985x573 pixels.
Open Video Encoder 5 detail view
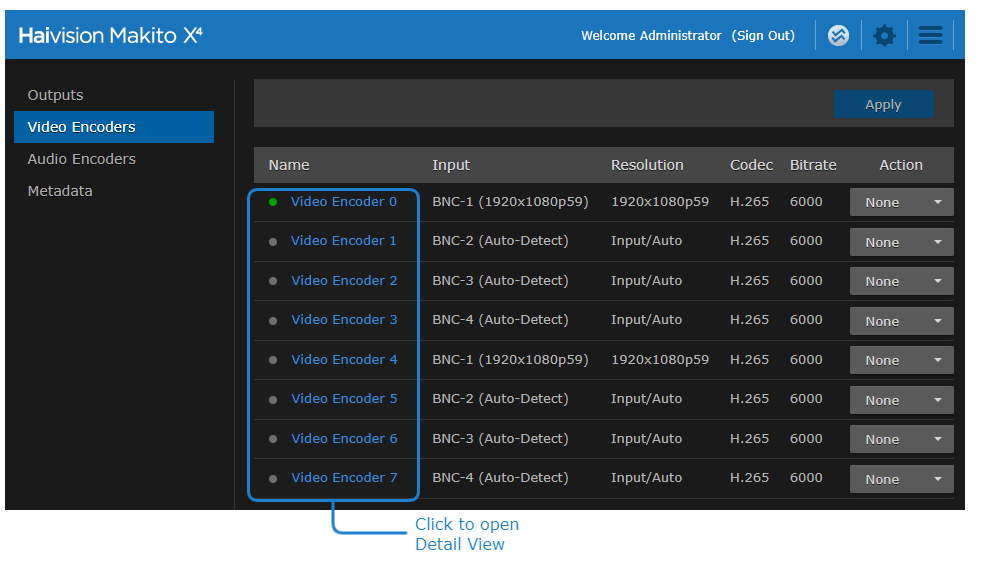344,399
